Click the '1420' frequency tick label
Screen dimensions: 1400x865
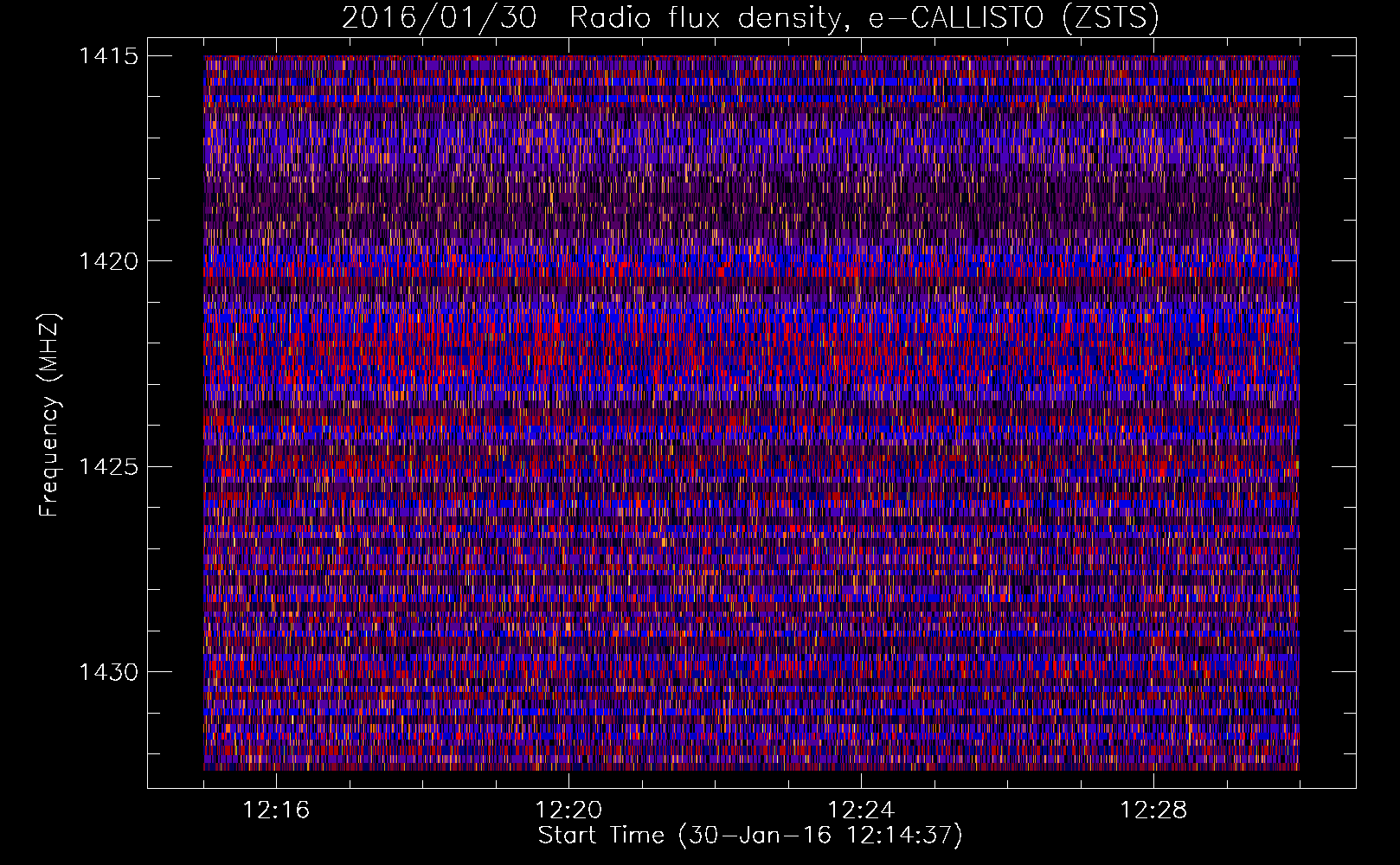click(108, 261)
